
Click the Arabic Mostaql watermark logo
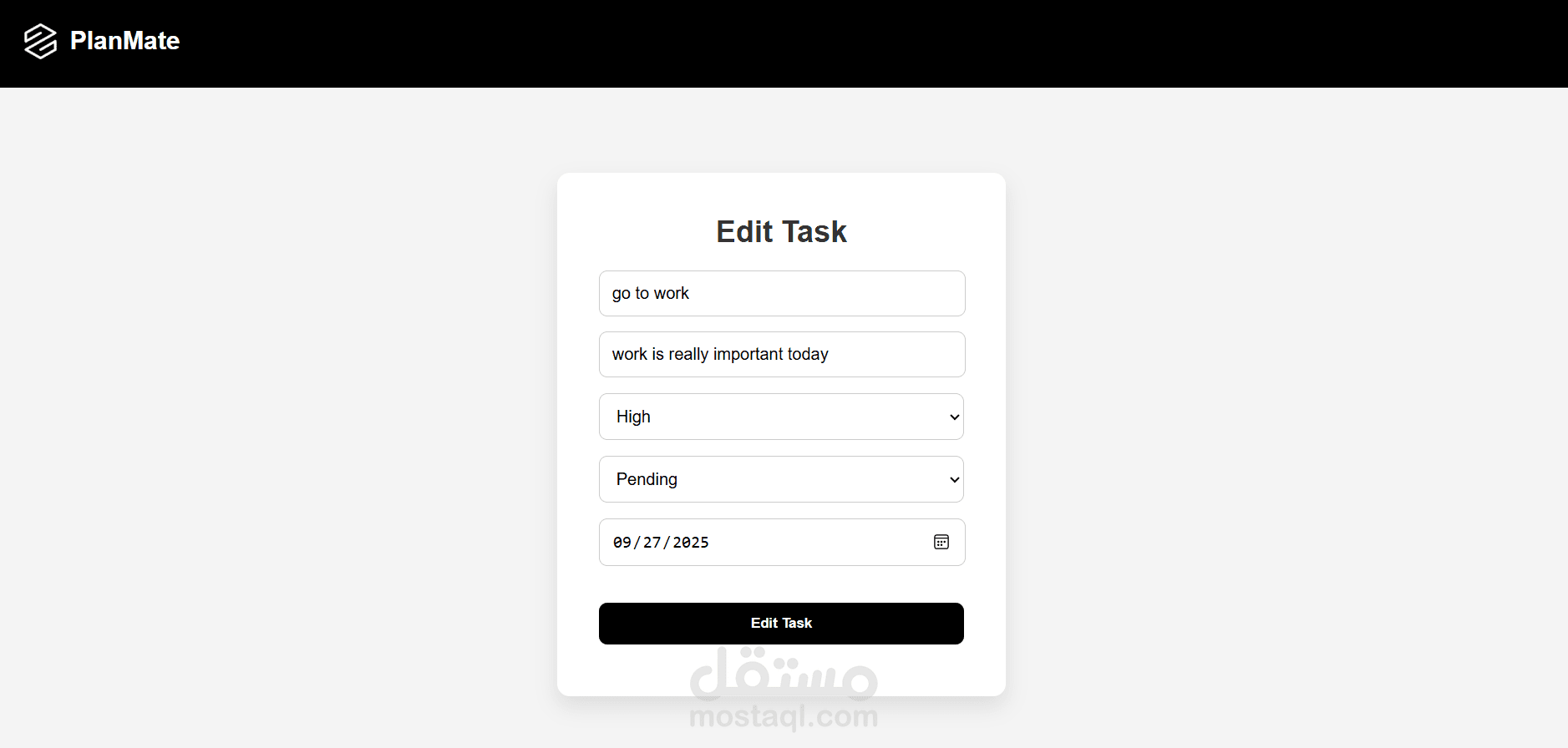tap(783, 674)
